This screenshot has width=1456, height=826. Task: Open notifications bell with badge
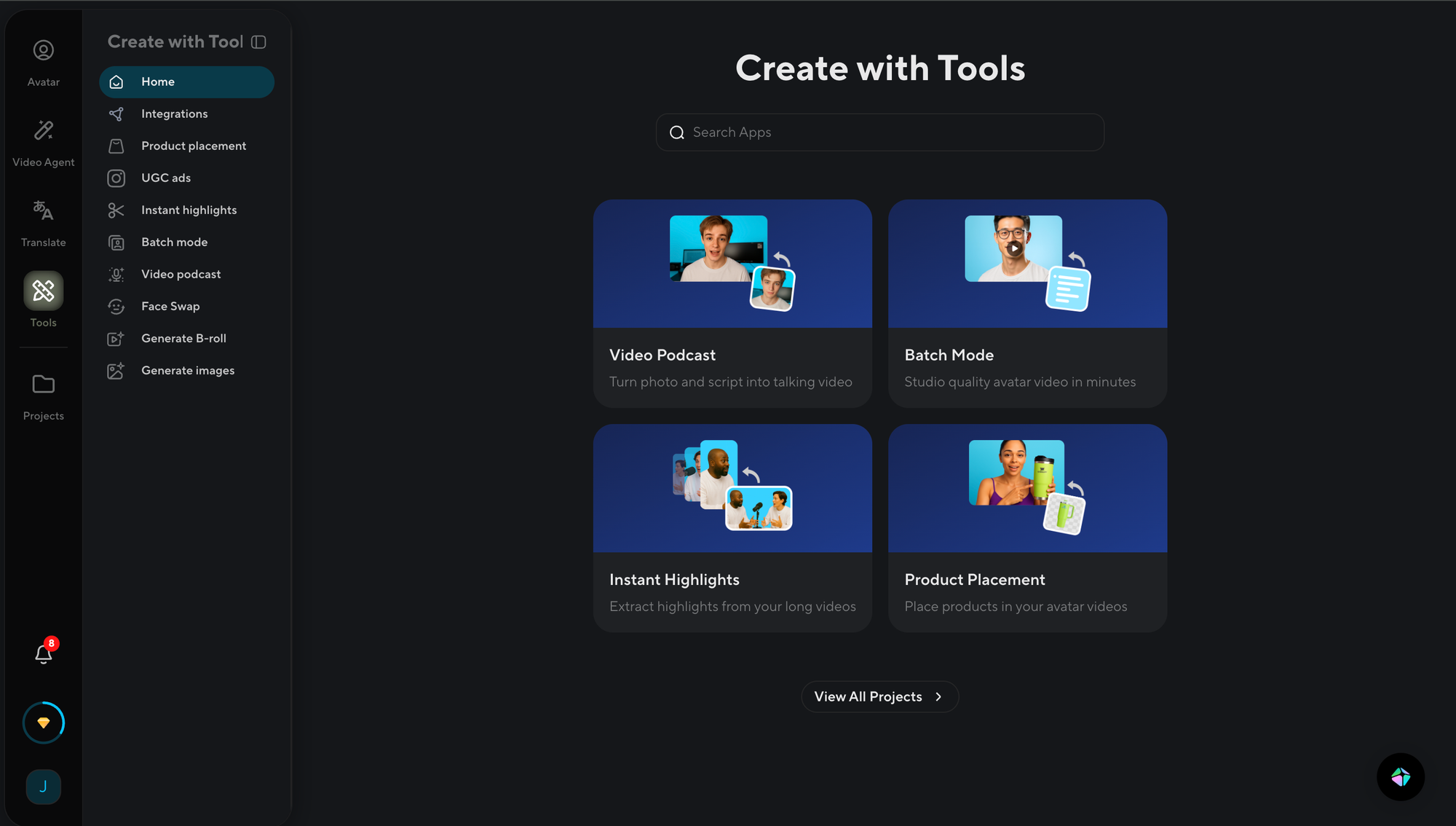tap(44, 653)
